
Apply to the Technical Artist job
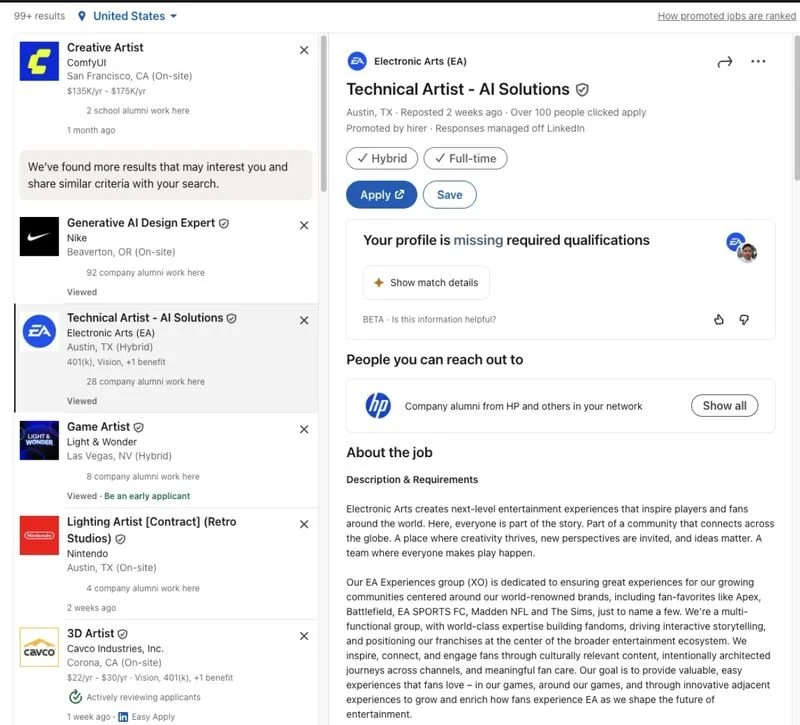pos(382,194)
